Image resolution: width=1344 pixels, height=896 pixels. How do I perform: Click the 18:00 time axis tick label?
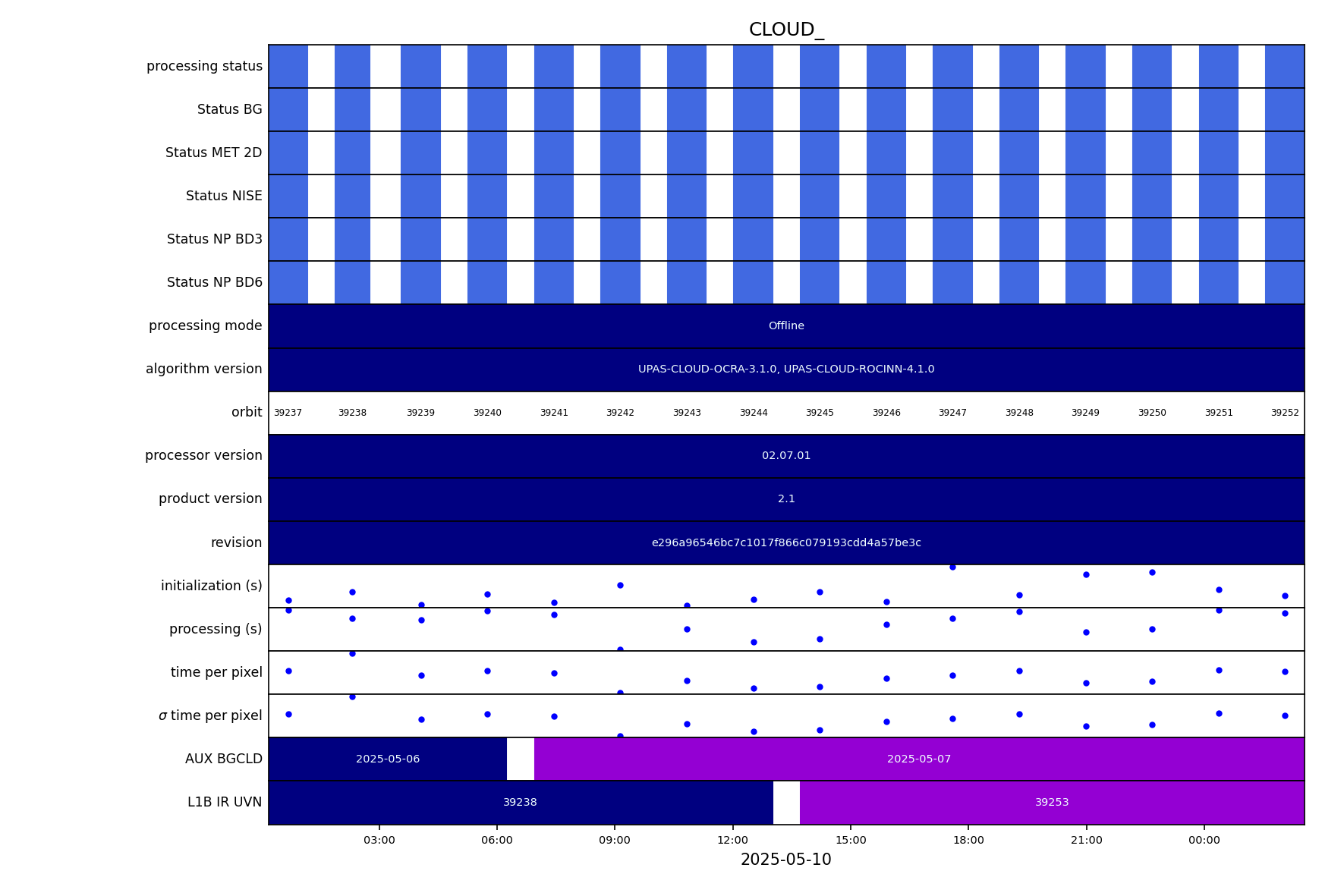[968, 840]
